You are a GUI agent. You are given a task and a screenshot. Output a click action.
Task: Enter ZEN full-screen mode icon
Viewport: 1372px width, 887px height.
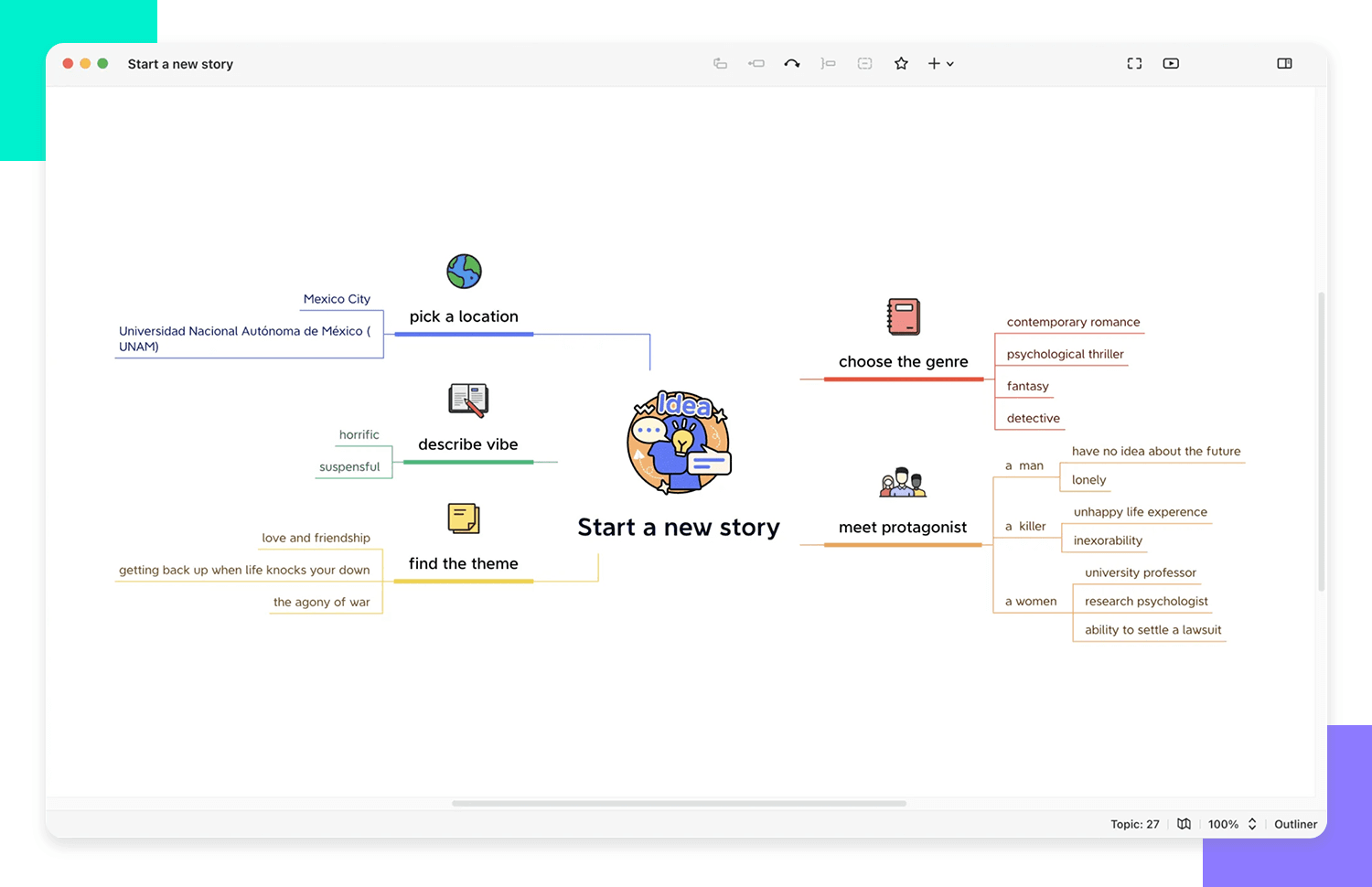click(1134, 63)
